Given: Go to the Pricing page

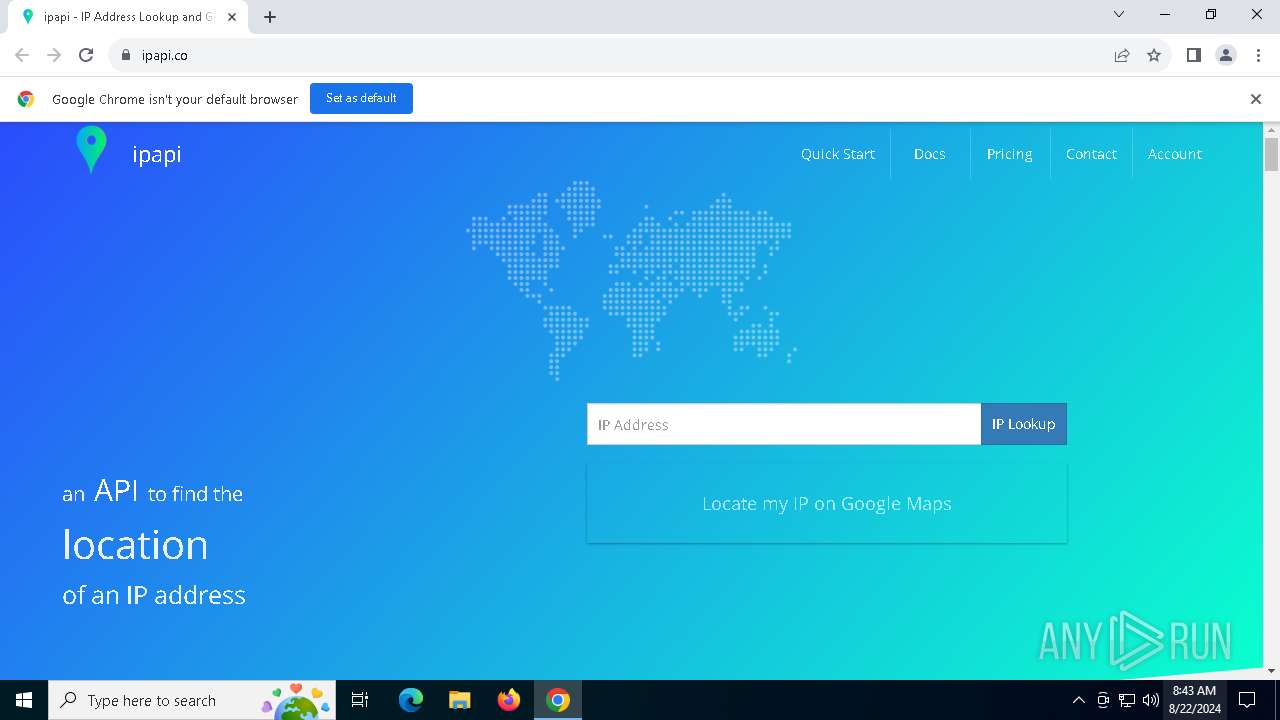Looking at the screenshot, I should pos(1009,154).
